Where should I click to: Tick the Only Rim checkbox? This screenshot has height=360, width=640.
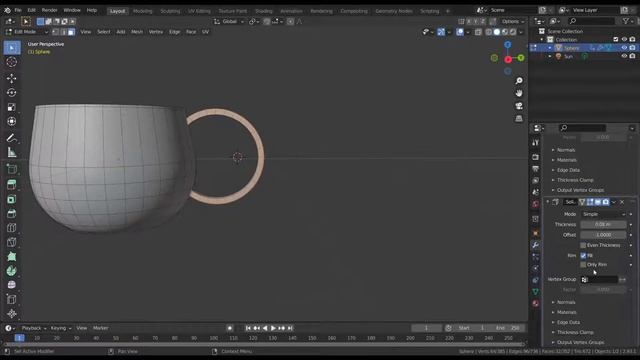[x=583, y=265]
